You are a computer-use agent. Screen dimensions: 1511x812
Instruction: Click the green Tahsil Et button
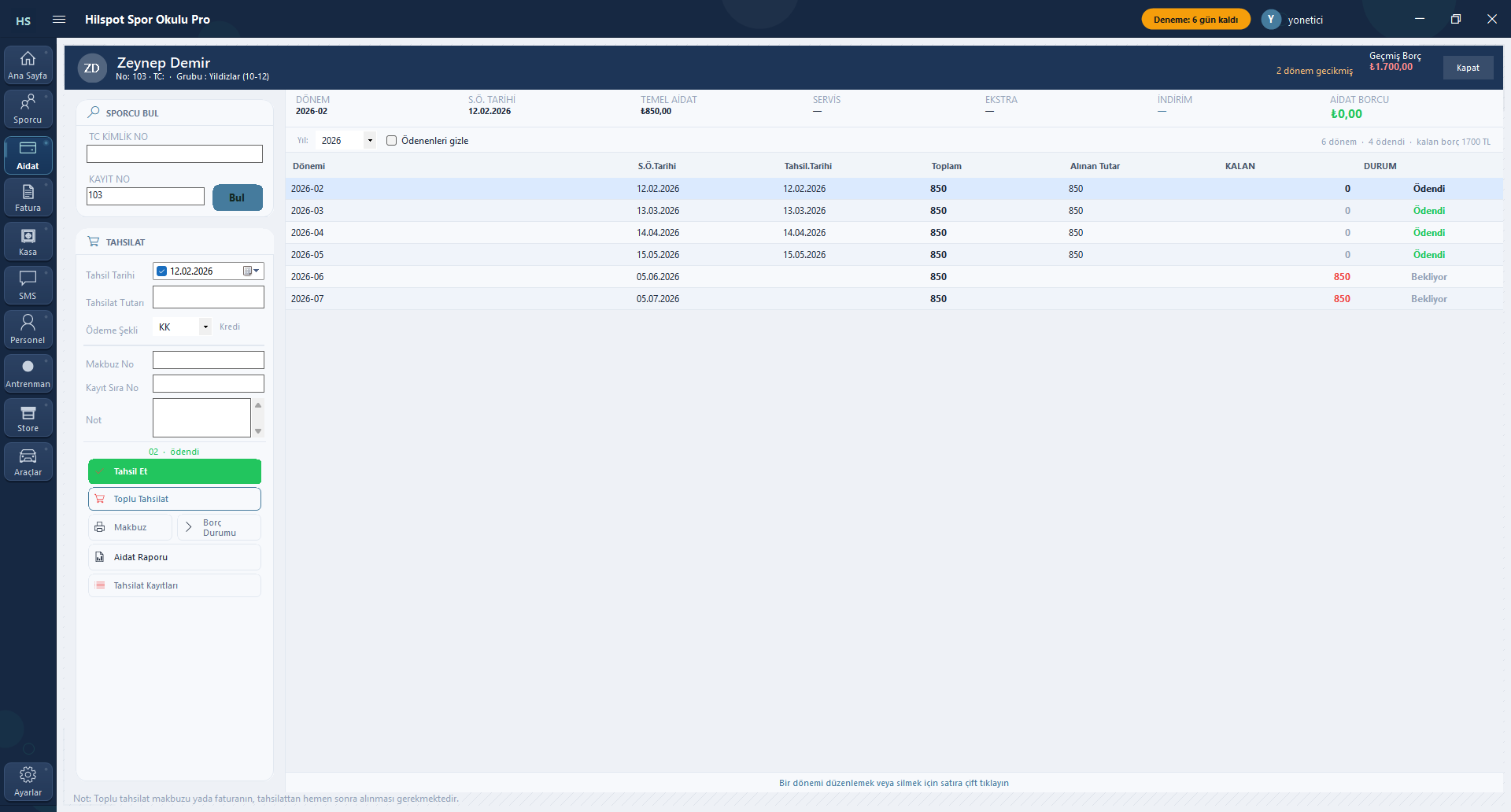175,471
